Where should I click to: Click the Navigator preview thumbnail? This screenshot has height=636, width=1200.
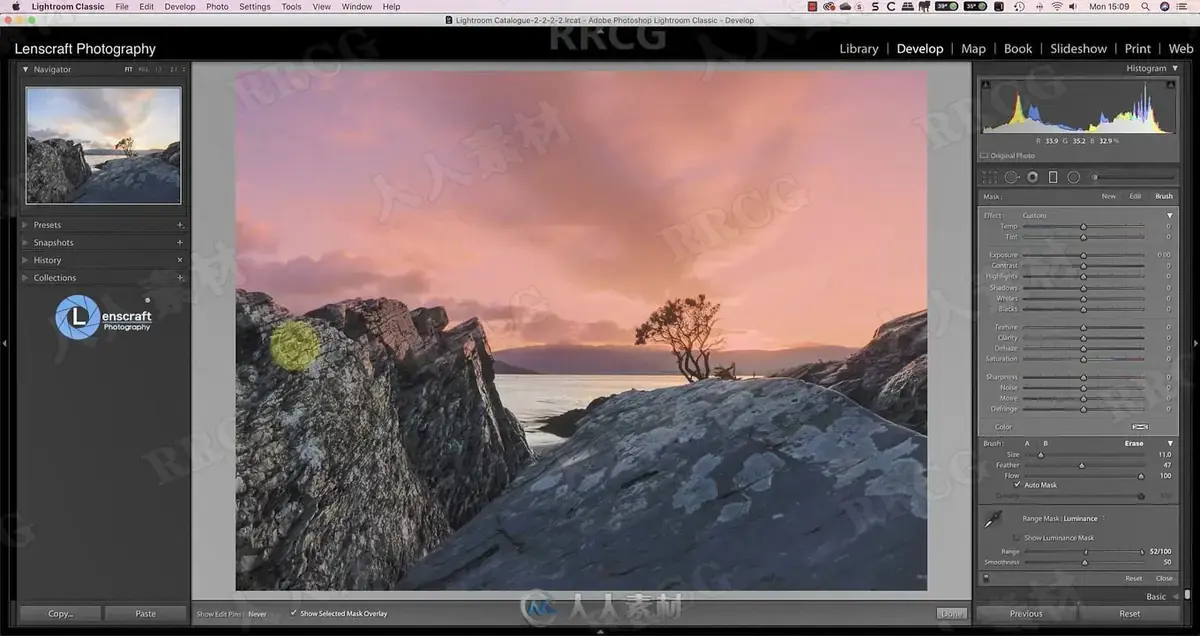point(103,145)
